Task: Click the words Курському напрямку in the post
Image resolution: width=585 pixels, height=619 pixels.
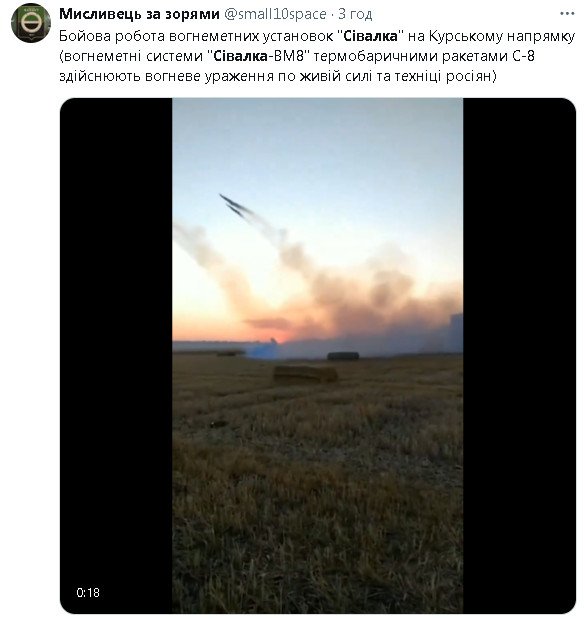Action: tap(502, 36)
